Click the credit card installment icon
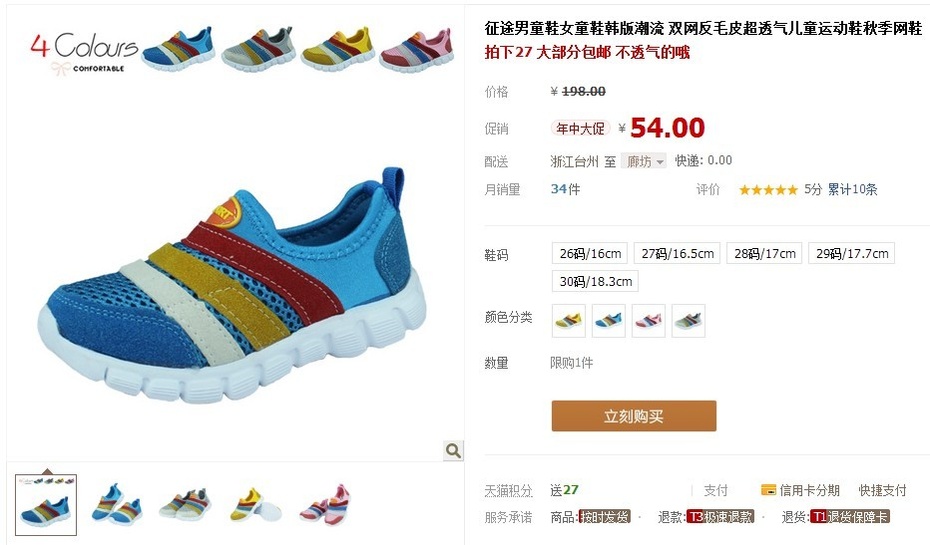Image resolution: width=930 pixels, height=545 pixels. pyautogui.click(x=768, y=490)
